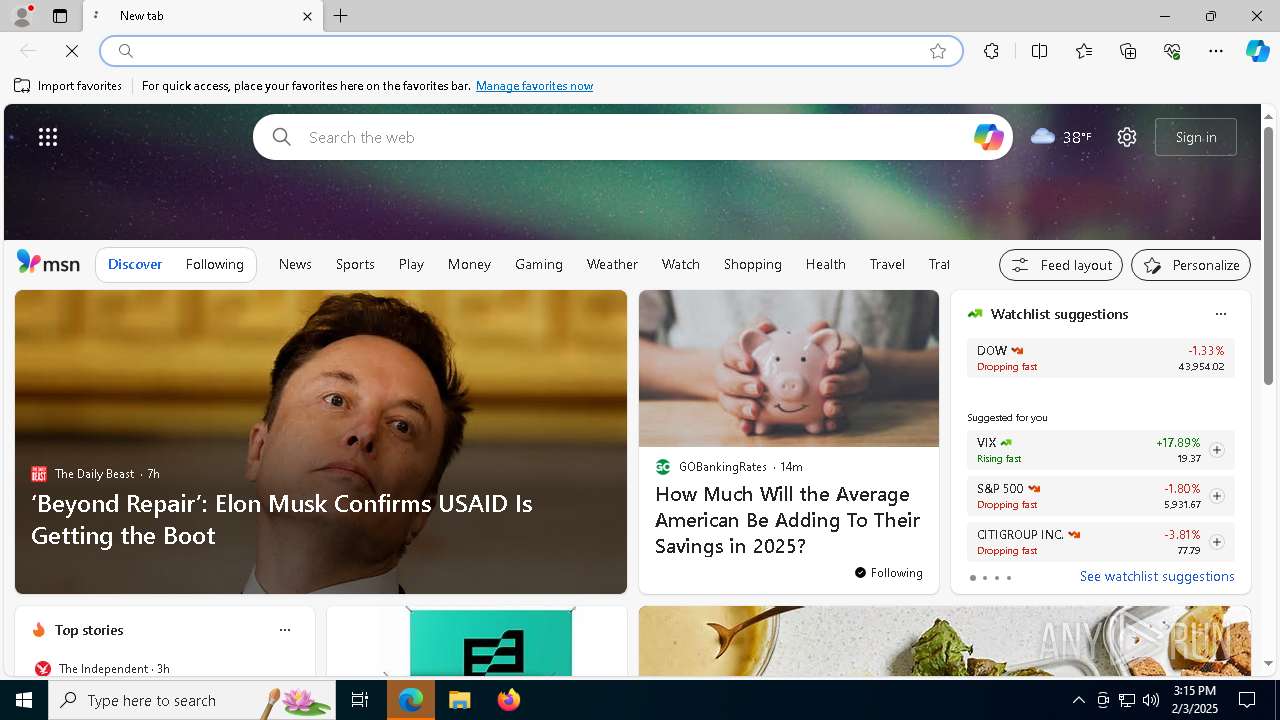Click the Personalize button
The height and width of the screenshot is (720, 1280).
coord(1191,265)
